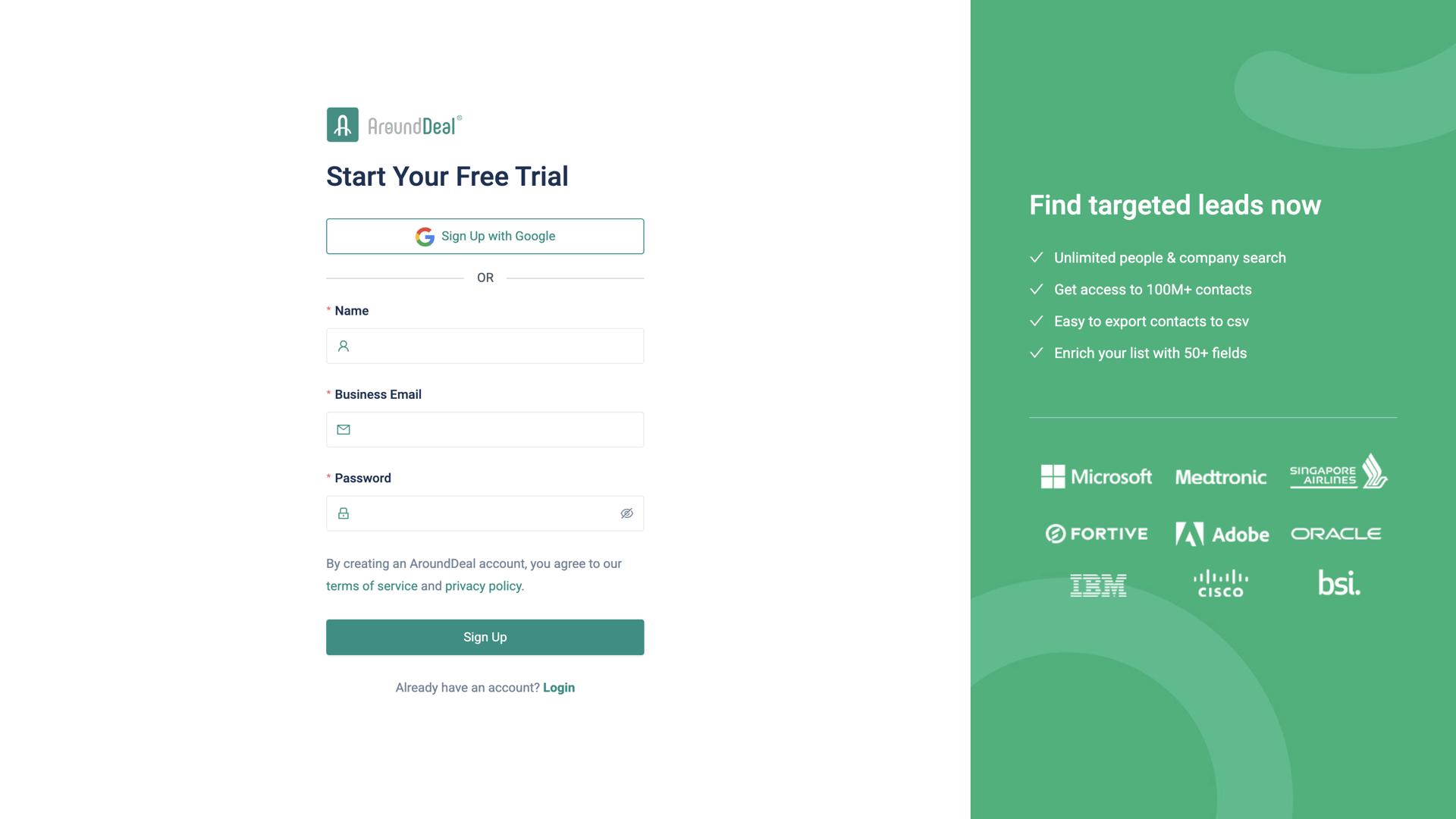Image resolution: width=1456 pixels, height=819 pixels.
Task: Click the person icon in Name field
Action: tap(344, 347)
